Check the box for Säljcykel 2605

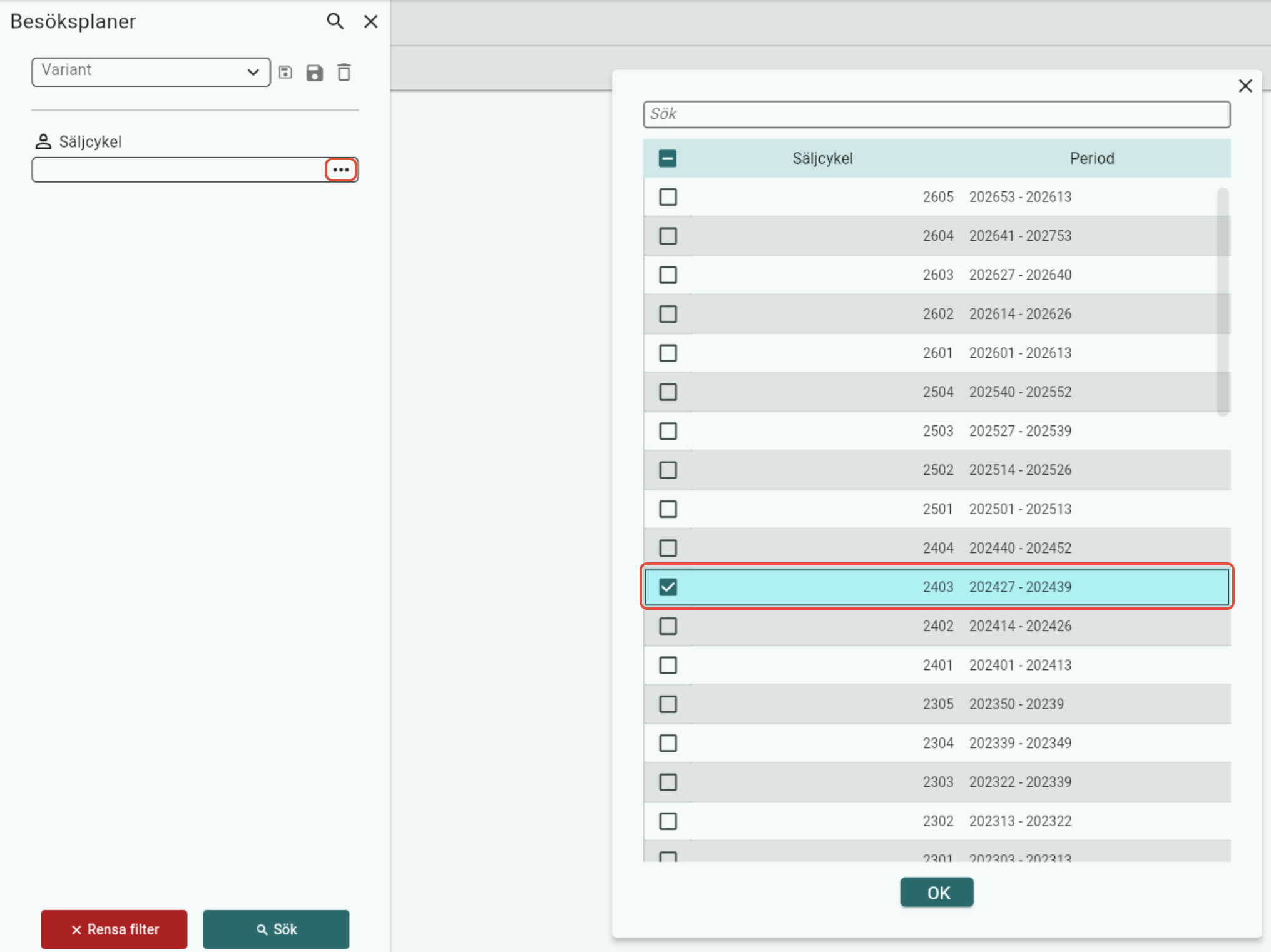point(668,197)
